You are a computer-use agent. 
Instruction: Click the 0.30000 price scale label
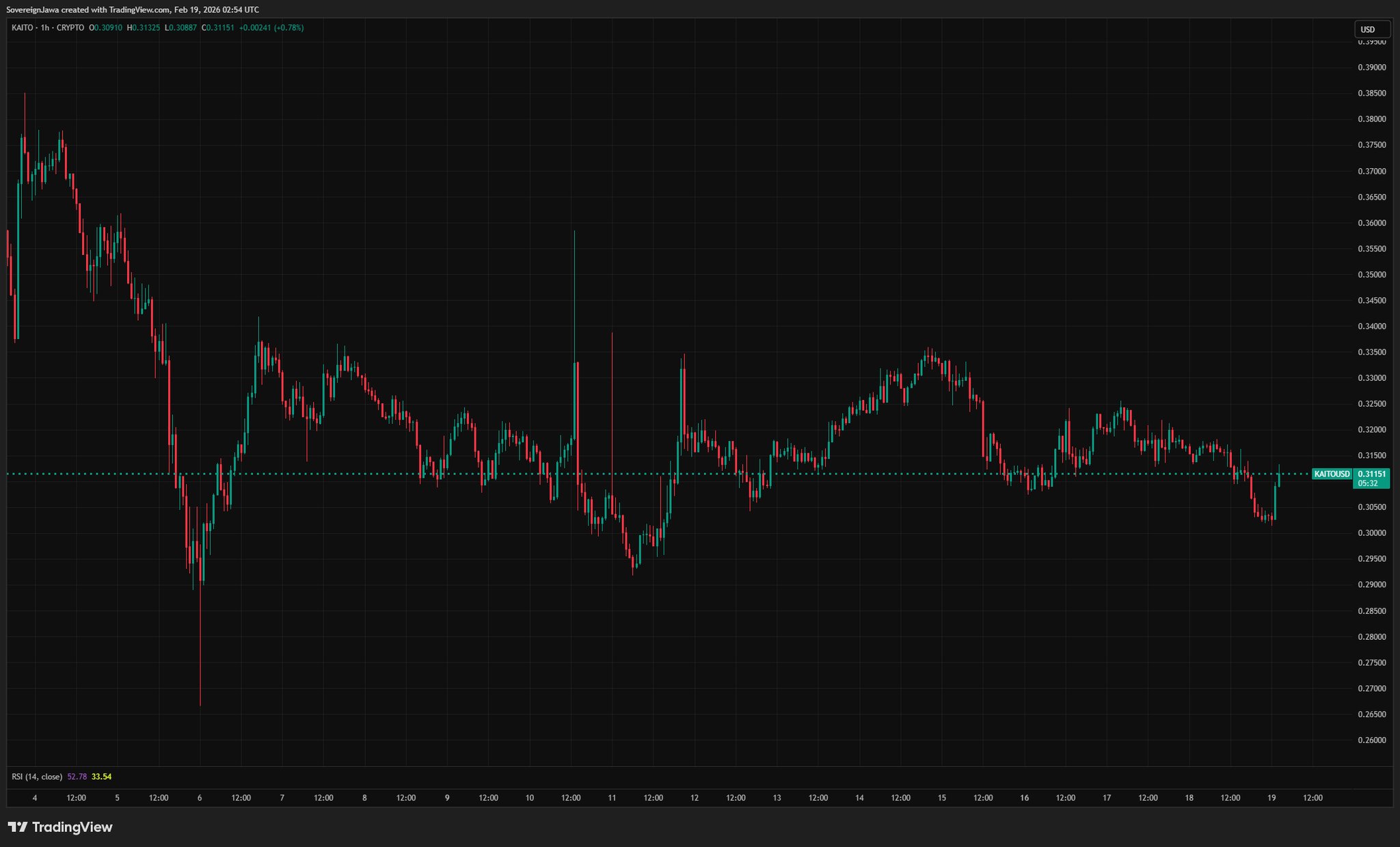pyautogui.click(x=1371, y=533)
